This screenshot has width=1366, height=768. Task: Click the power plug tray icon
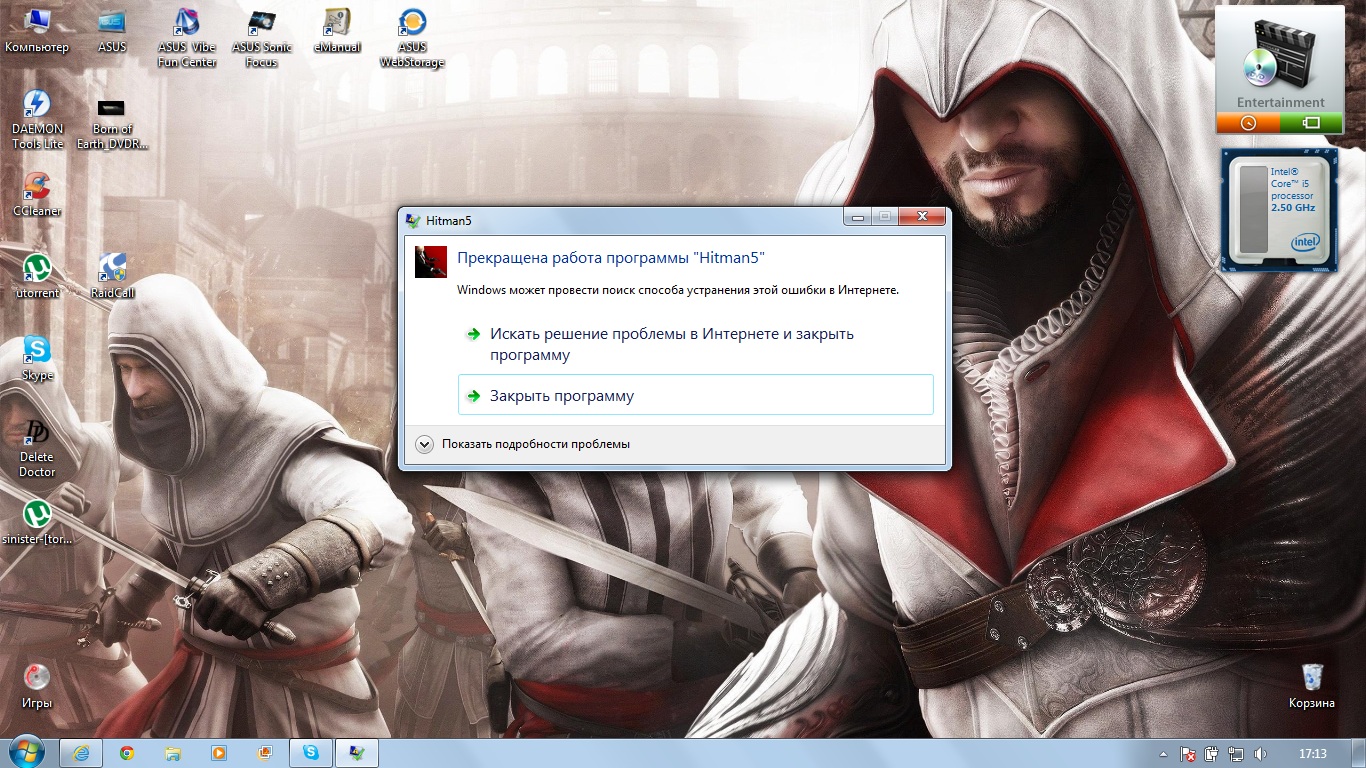click(x=1212, y=754)
